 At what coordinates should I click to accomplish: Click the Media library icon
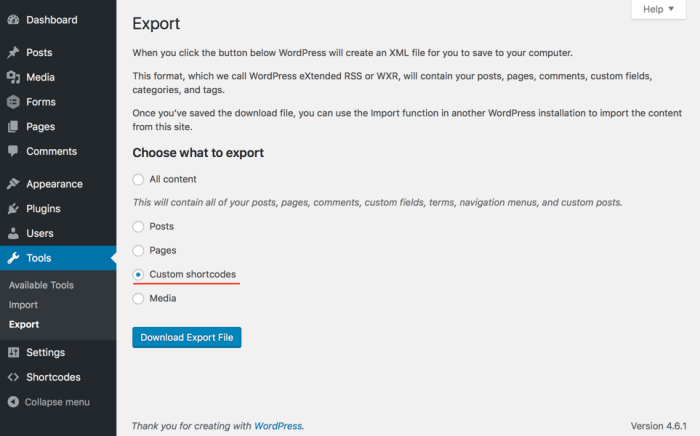(x=13, y=77)
